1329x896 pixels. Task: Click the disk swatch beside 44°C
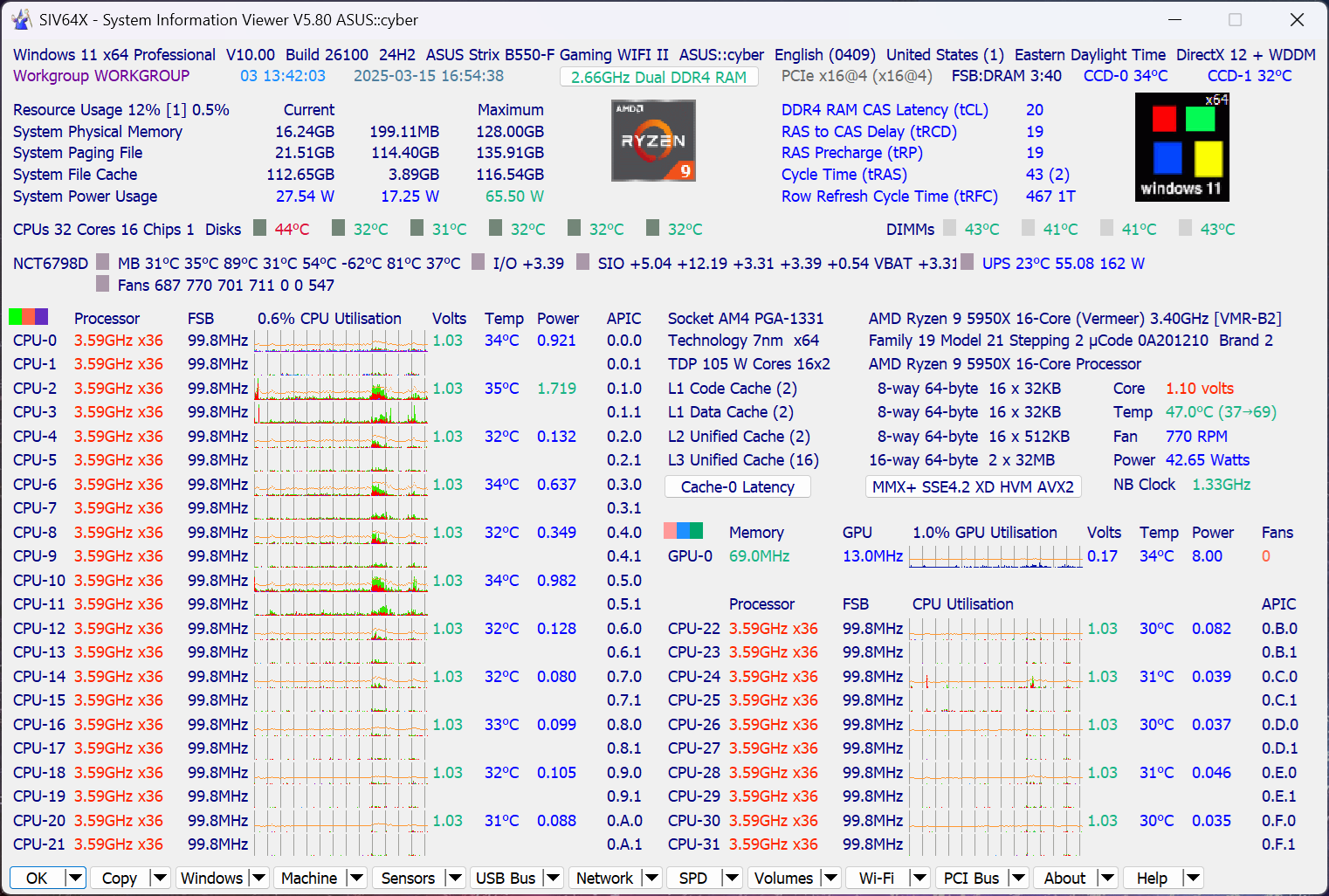click(260, 228)
